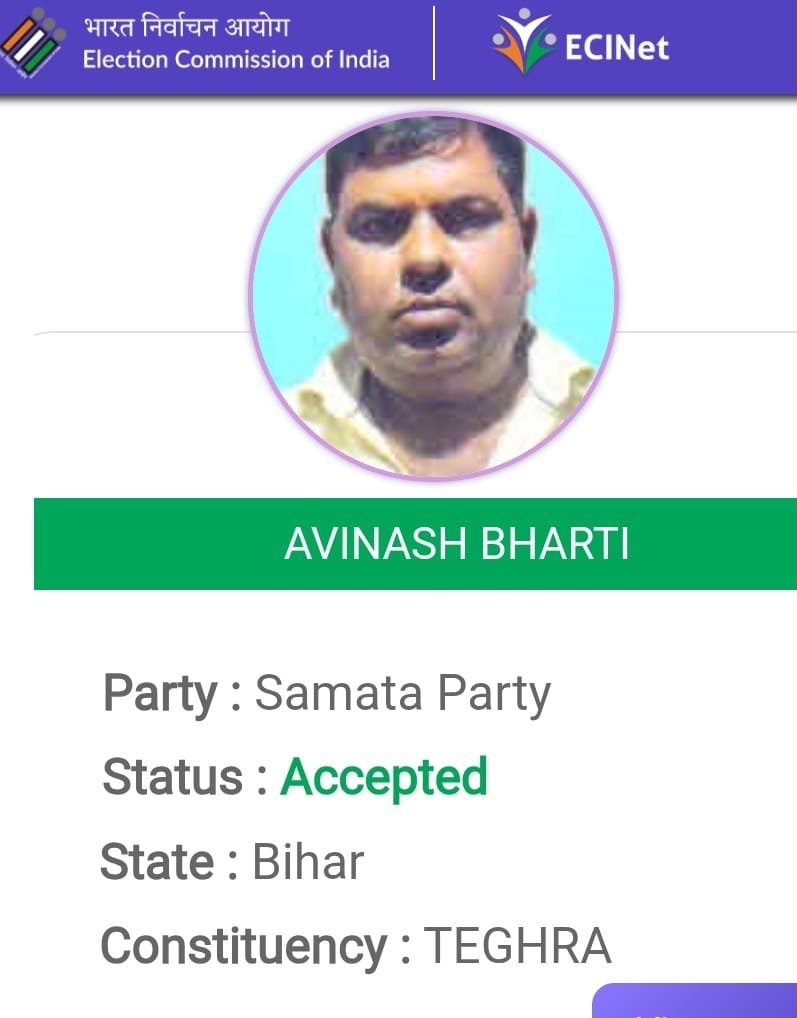
Task: Click the Bihar state value
Action: click(x=308, y=862)
